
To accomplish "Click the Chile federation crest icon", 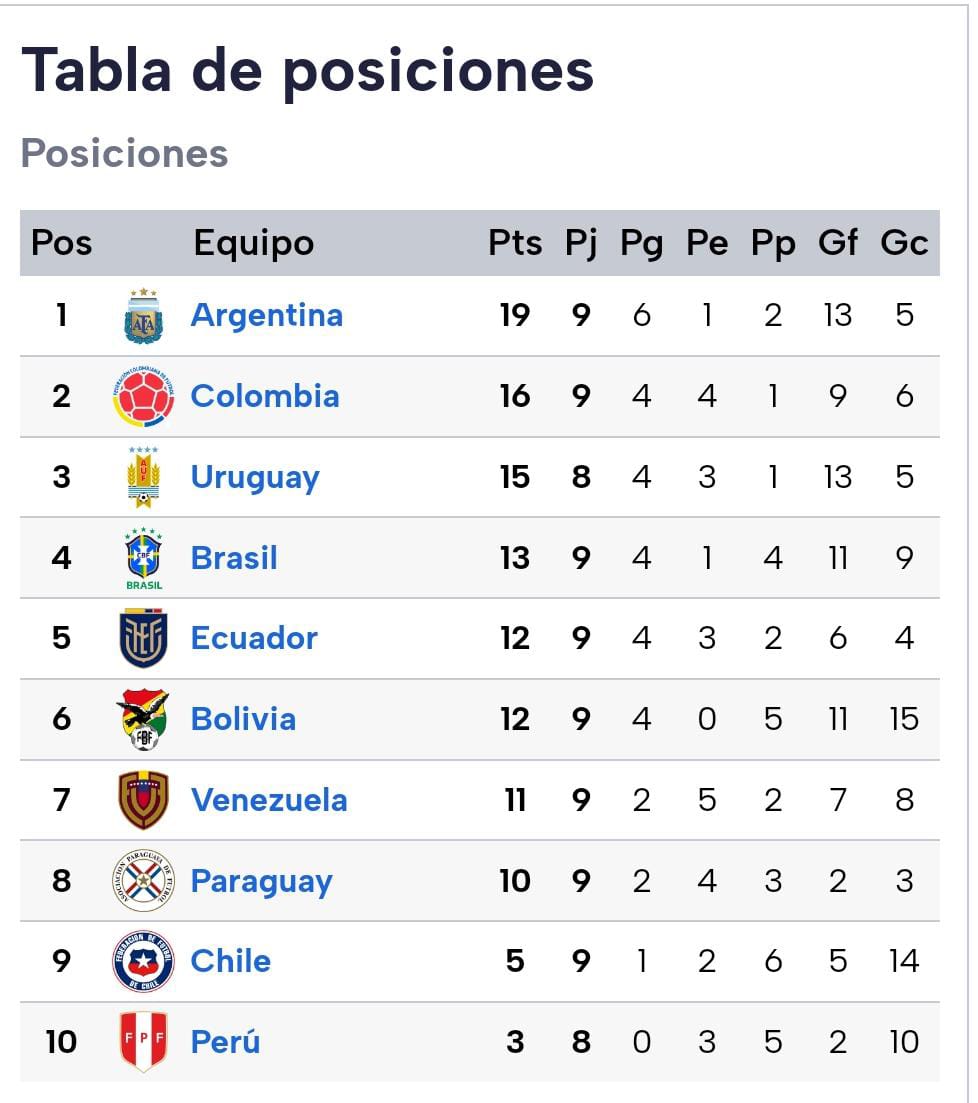I will click(143, 962).
